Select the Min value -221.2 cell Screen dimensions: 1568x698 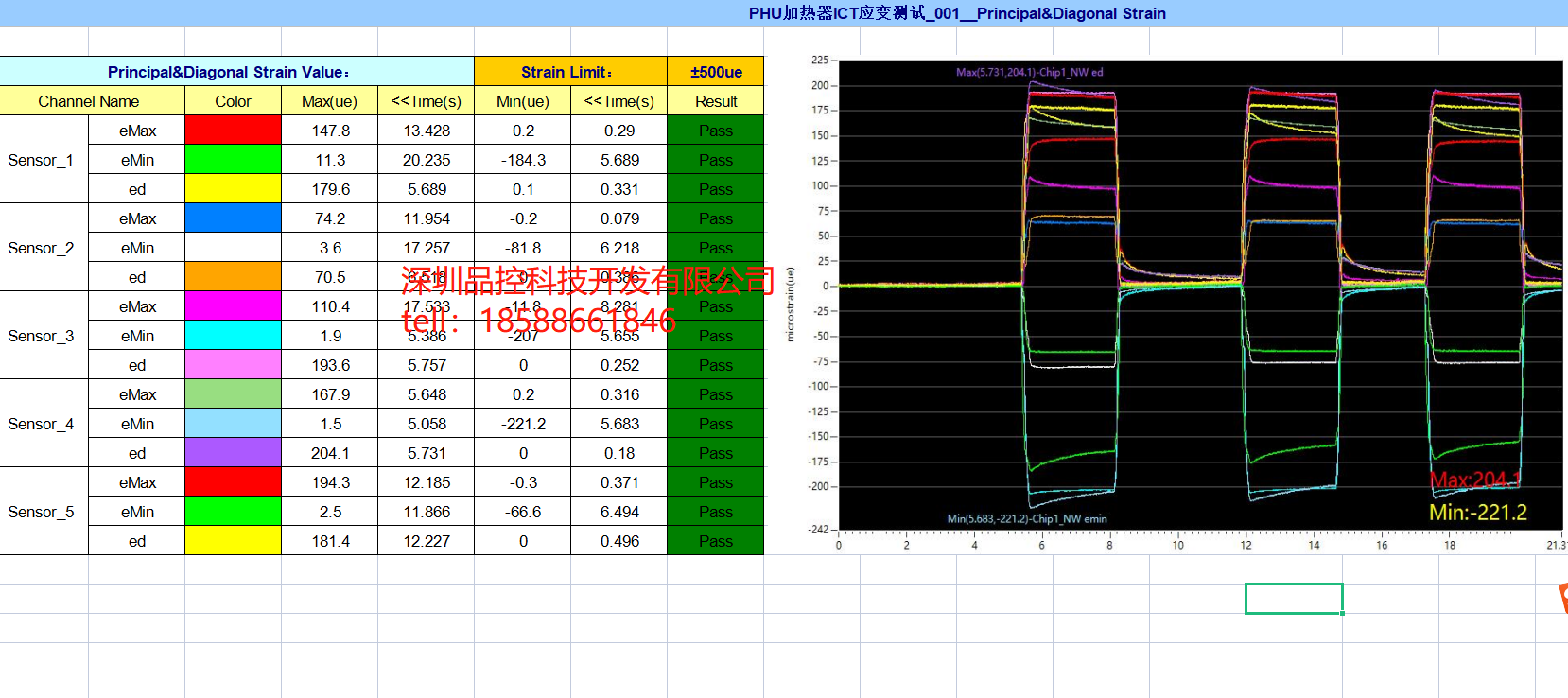522,424
